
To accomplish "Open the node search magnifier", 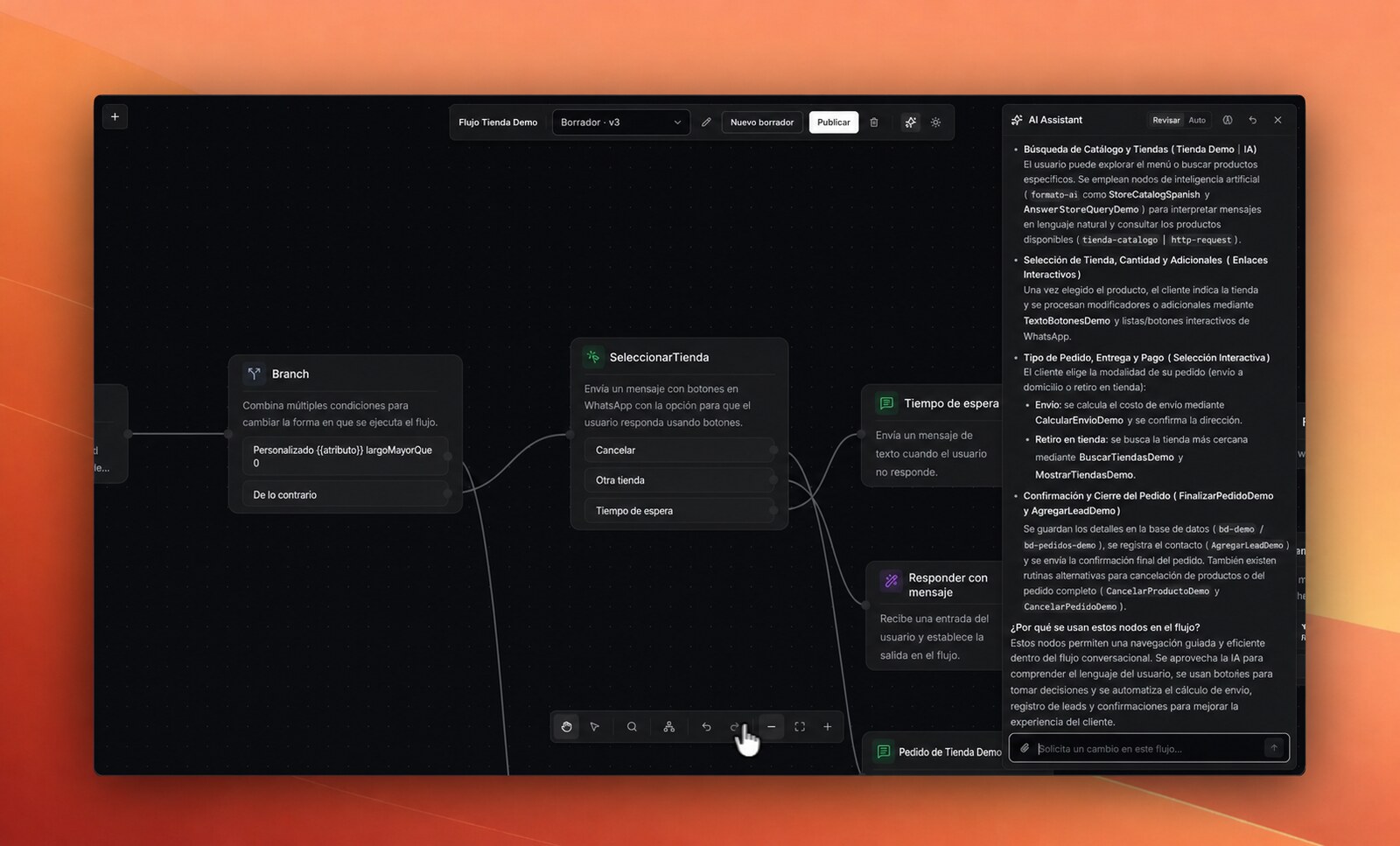I will (632, 727).
